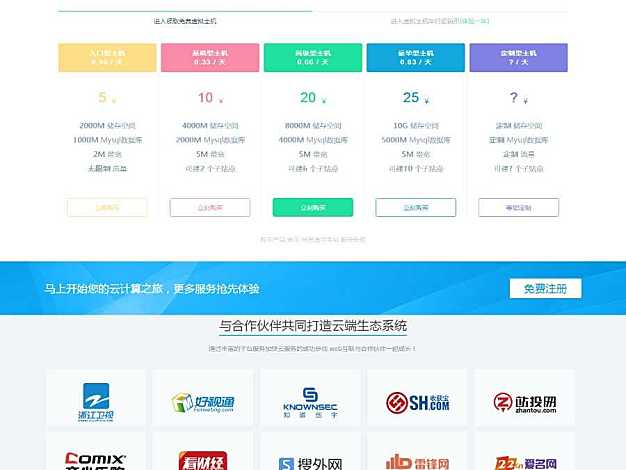
Task: Select the blue 0.83 / 天 plan header
Action: point(416,58)
